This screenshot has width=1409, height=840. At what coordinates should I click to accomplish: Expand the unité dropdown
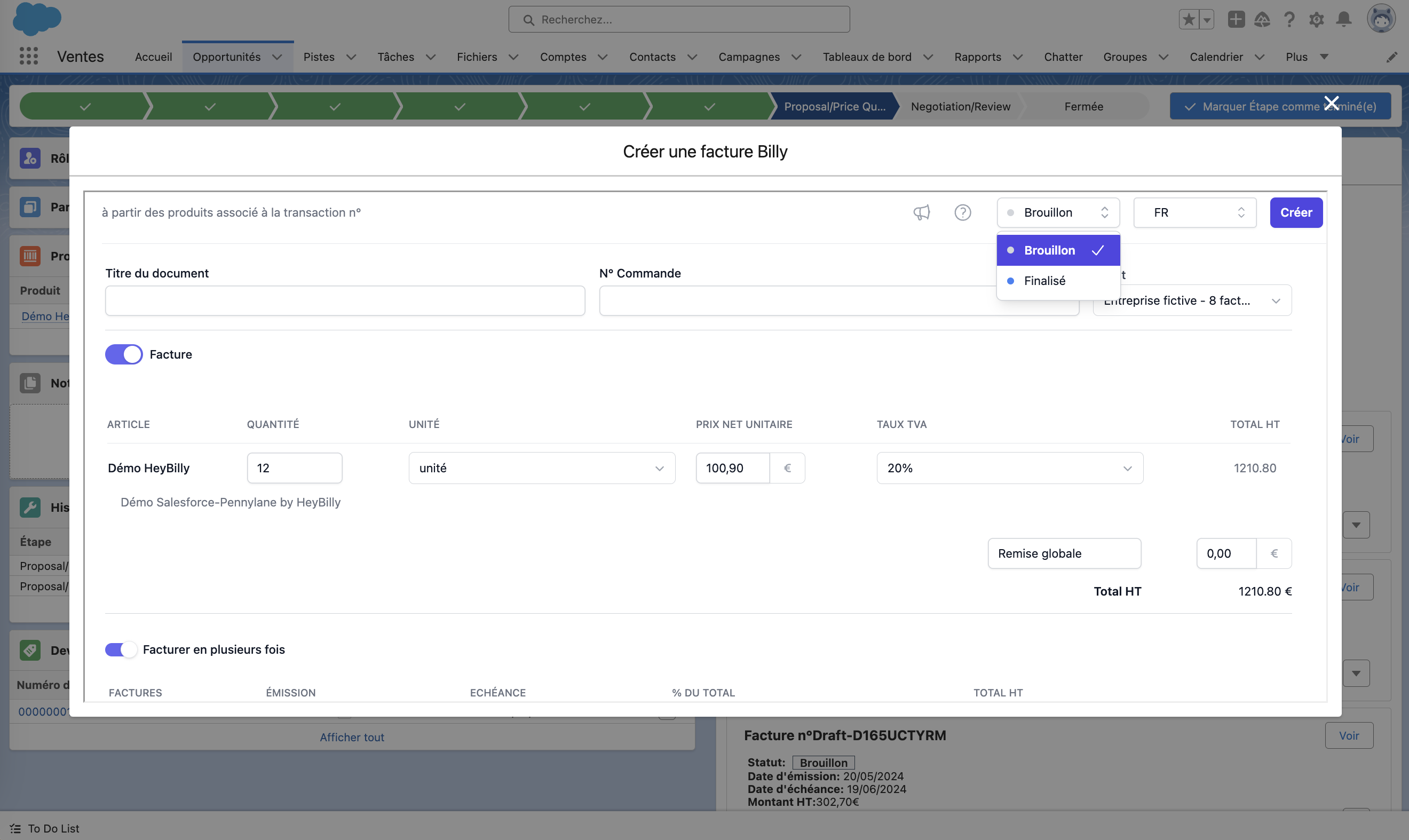541,468
